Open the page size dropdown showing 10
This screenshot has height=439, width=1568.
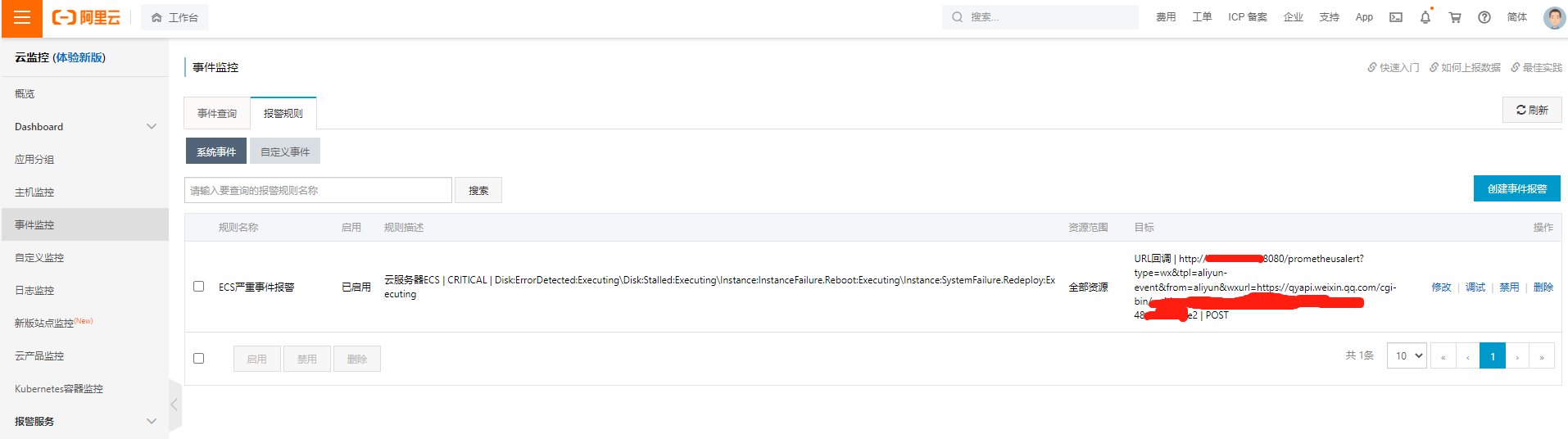[x=1407, y=355]
